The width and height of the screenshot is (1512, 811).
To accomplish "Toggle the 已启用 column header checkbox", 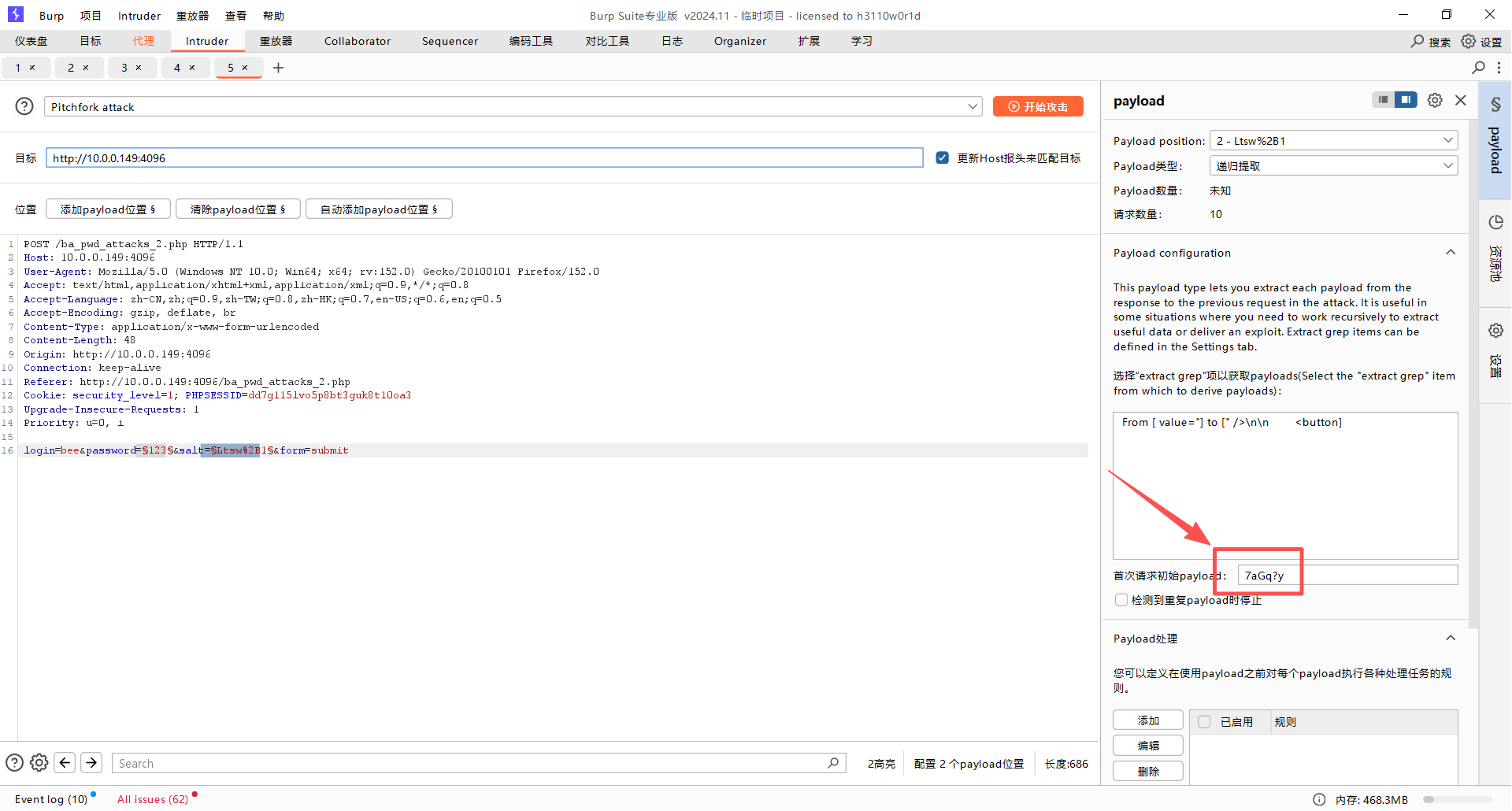I will pyautogui.click(x=1204, y=722).
